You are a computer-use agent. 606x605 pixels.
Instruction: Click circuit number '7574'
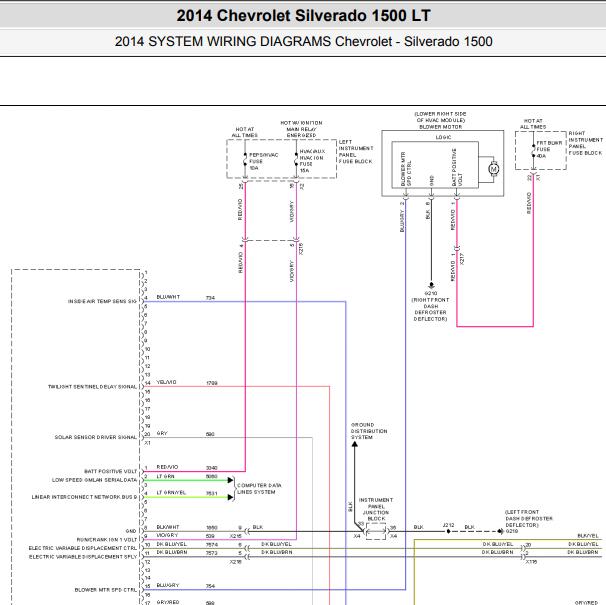[212, 544]
